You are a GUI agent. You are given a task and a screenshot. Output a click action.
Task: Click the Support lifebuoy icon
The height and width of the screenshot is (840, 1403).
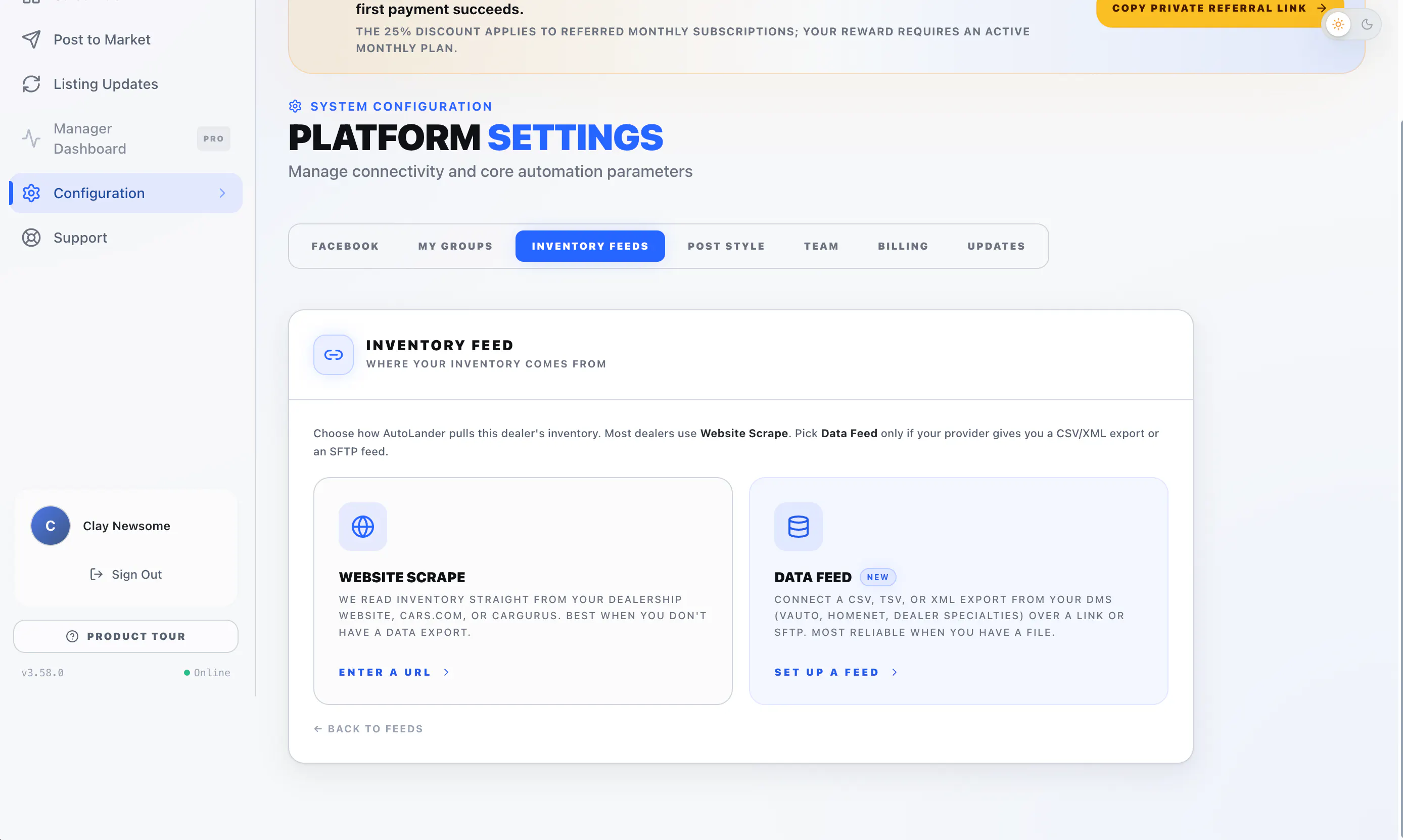tap(31, 238)
